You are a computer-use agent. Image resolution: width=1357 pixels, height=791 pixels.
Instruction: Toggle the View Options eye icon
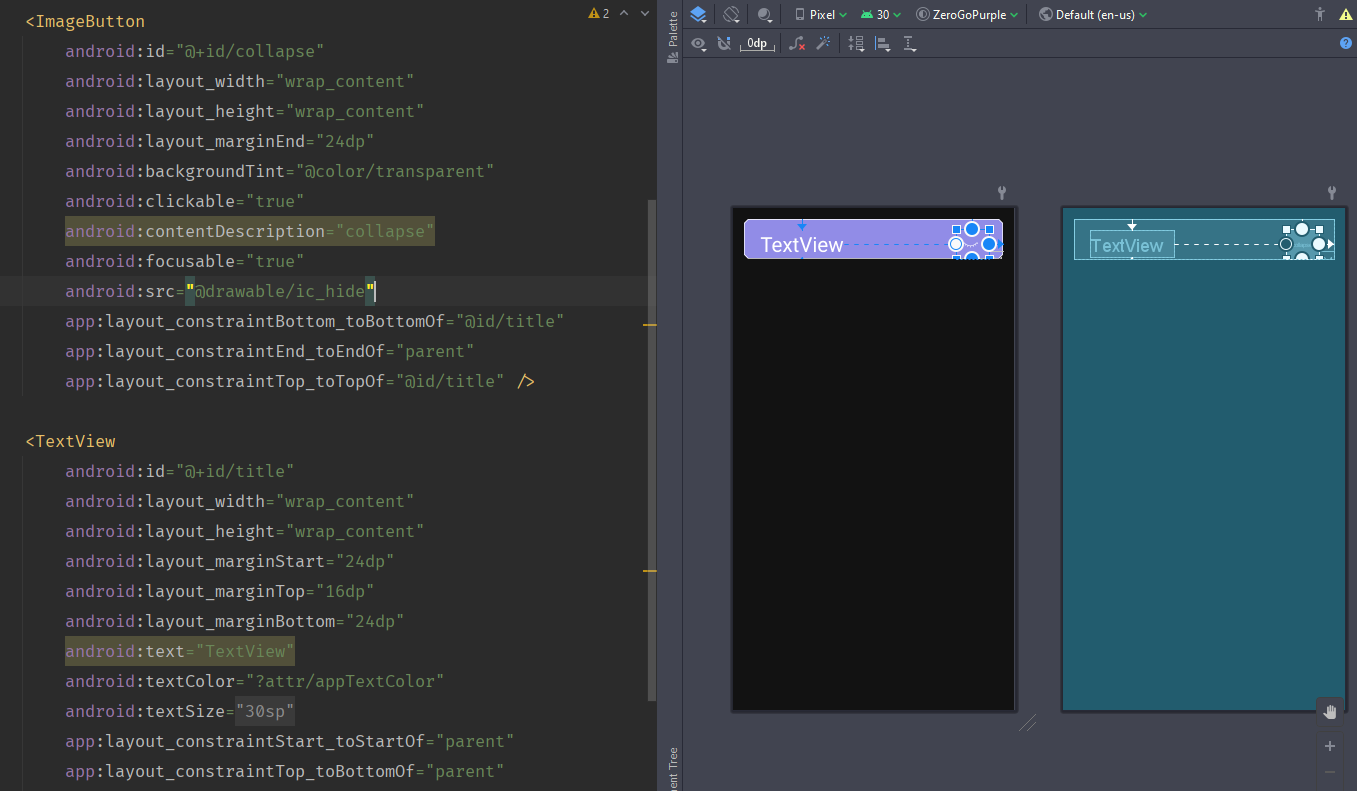(x=699, y=43)
